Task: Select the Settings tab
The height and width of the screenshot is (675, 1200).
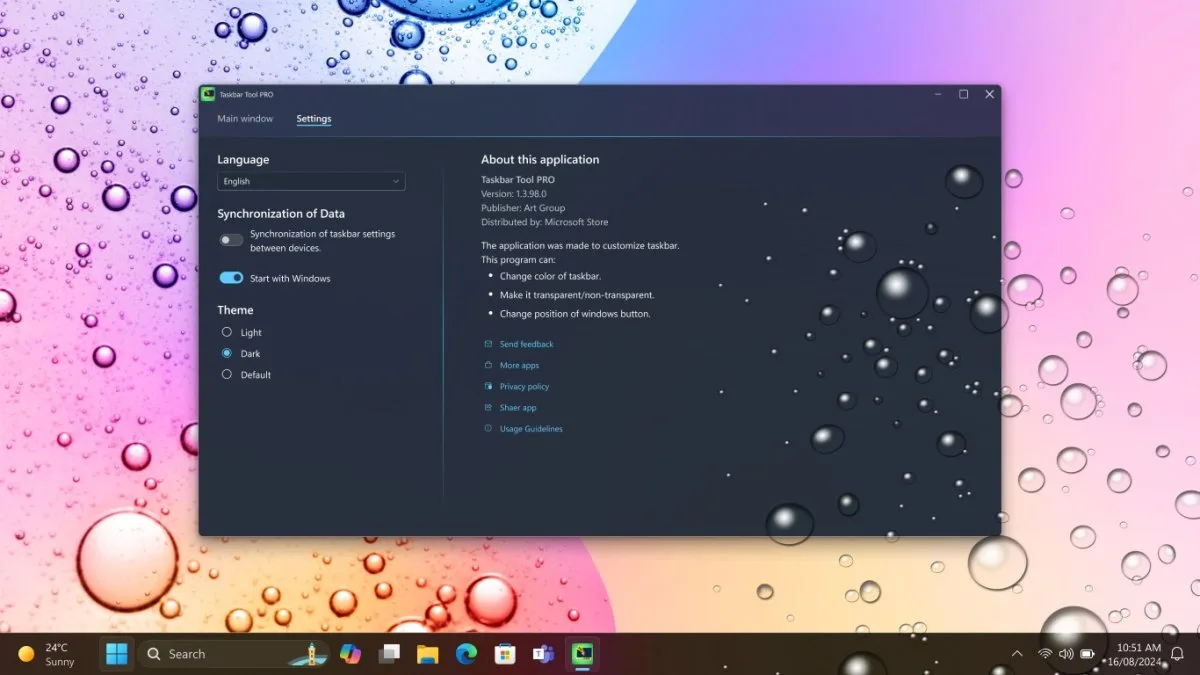Action: click(x=314, y=119)
